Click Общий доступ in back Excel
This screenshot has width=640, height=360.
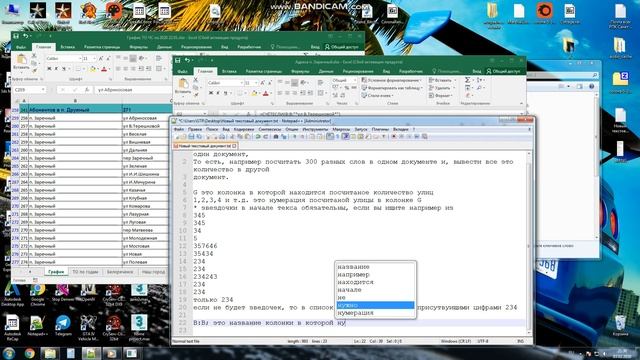coord(342,47)
